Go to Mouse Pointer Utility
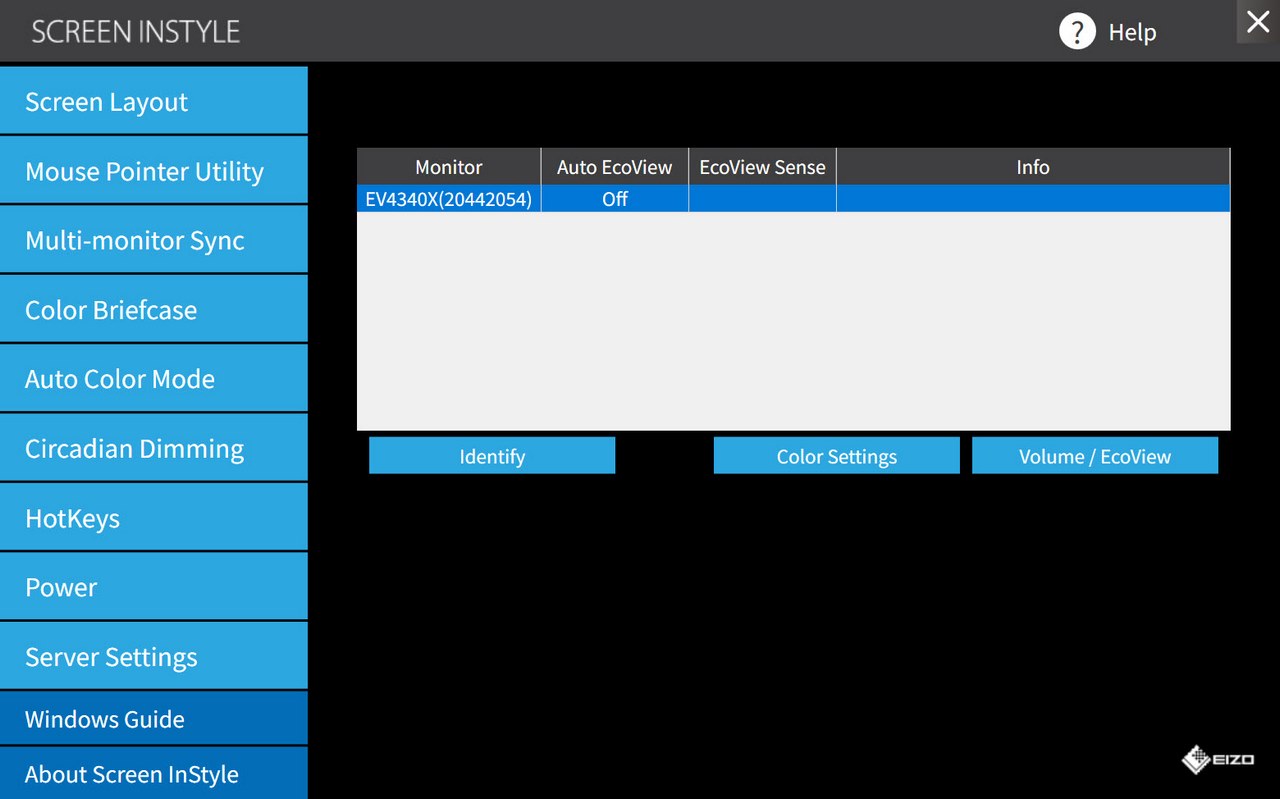Viewport: 1280px width, 799px height. [154, 171]
